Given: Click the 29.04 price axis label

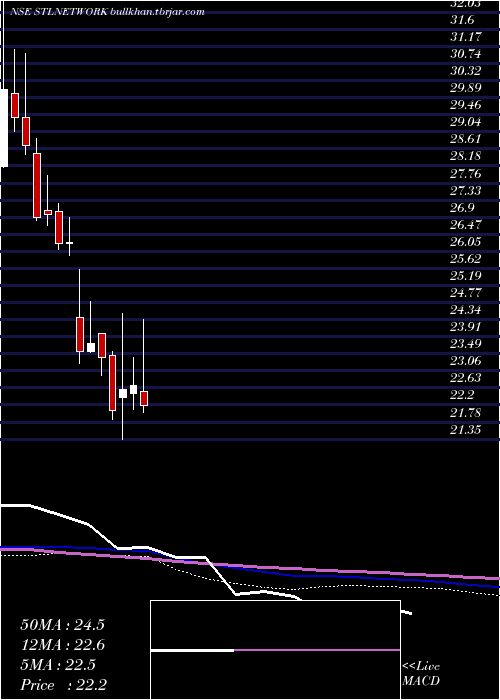Looking at the screenshot, I should point(466,122).
